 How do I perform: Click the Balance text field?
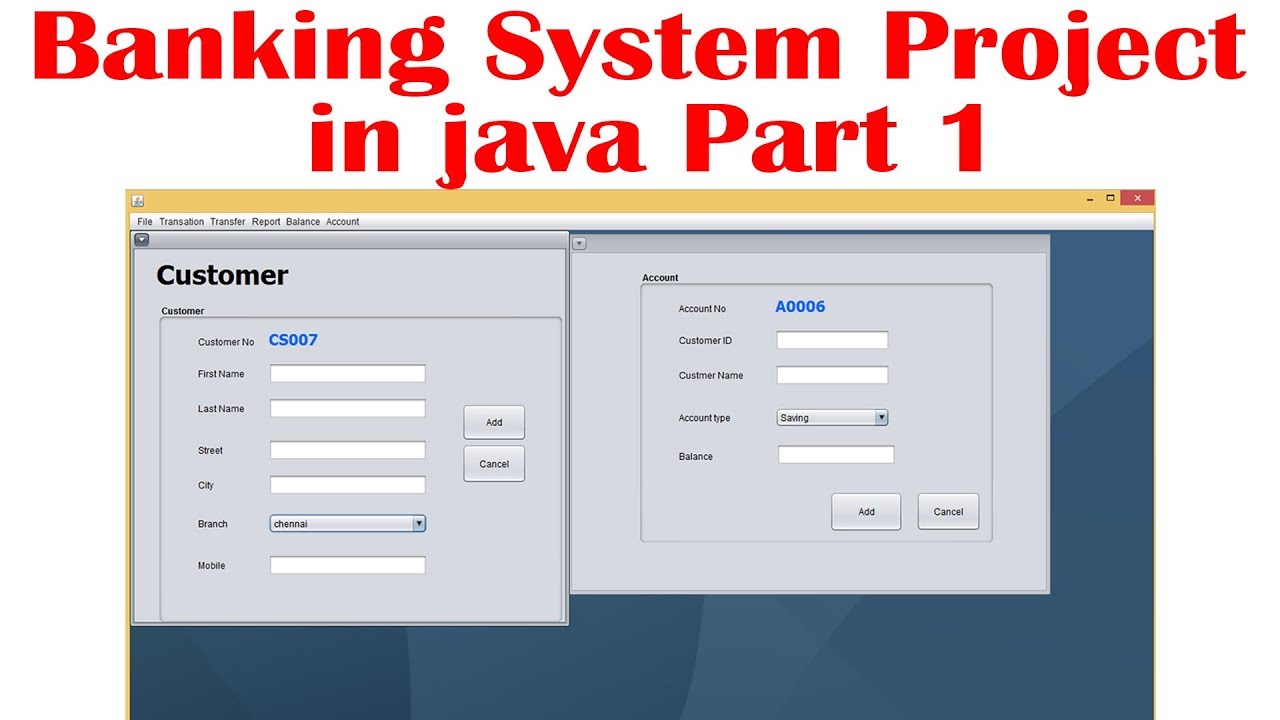click(836, 455)
